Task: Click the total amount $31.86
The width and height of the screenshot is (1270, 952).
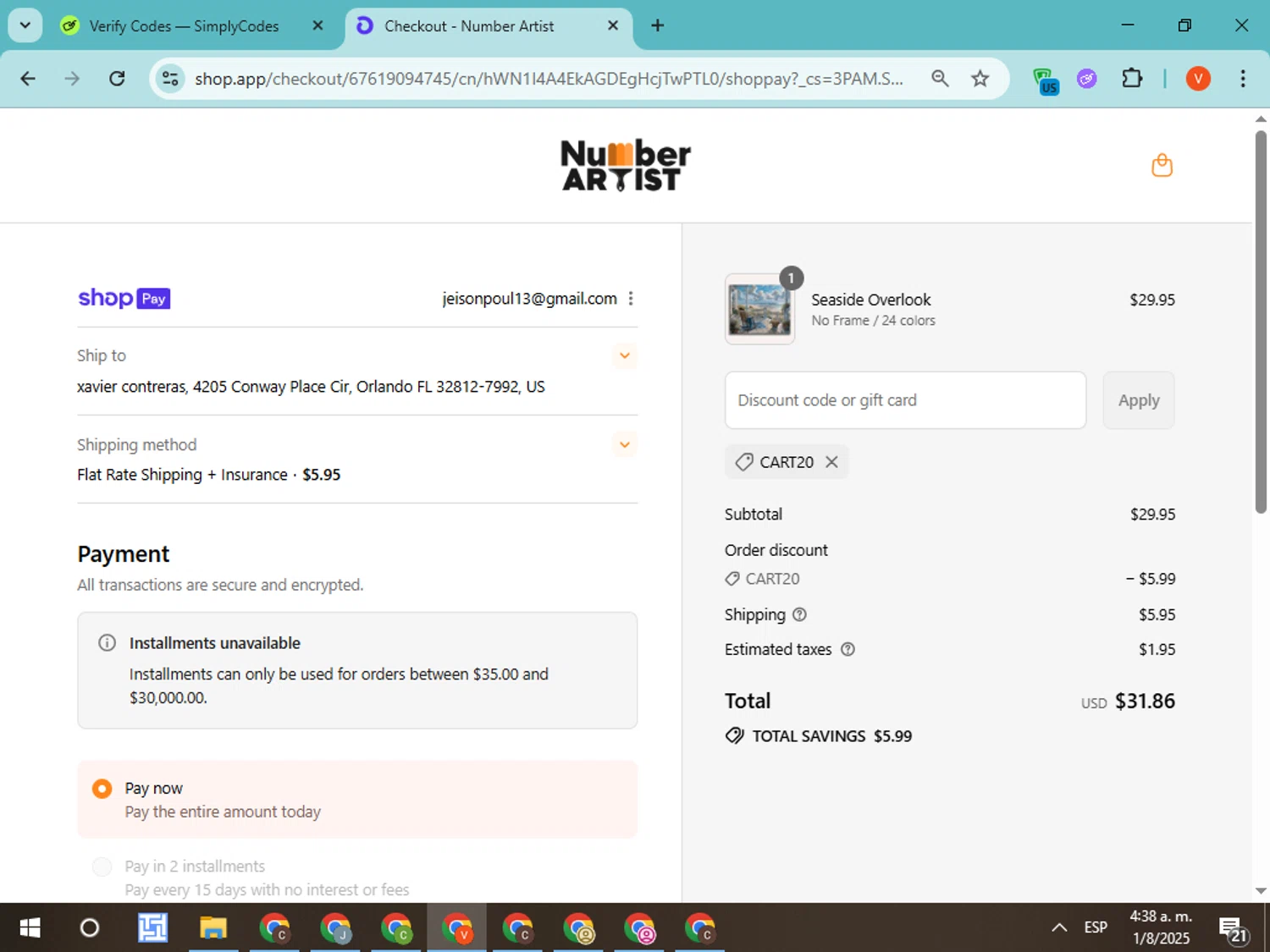Action: [1145, 702]
